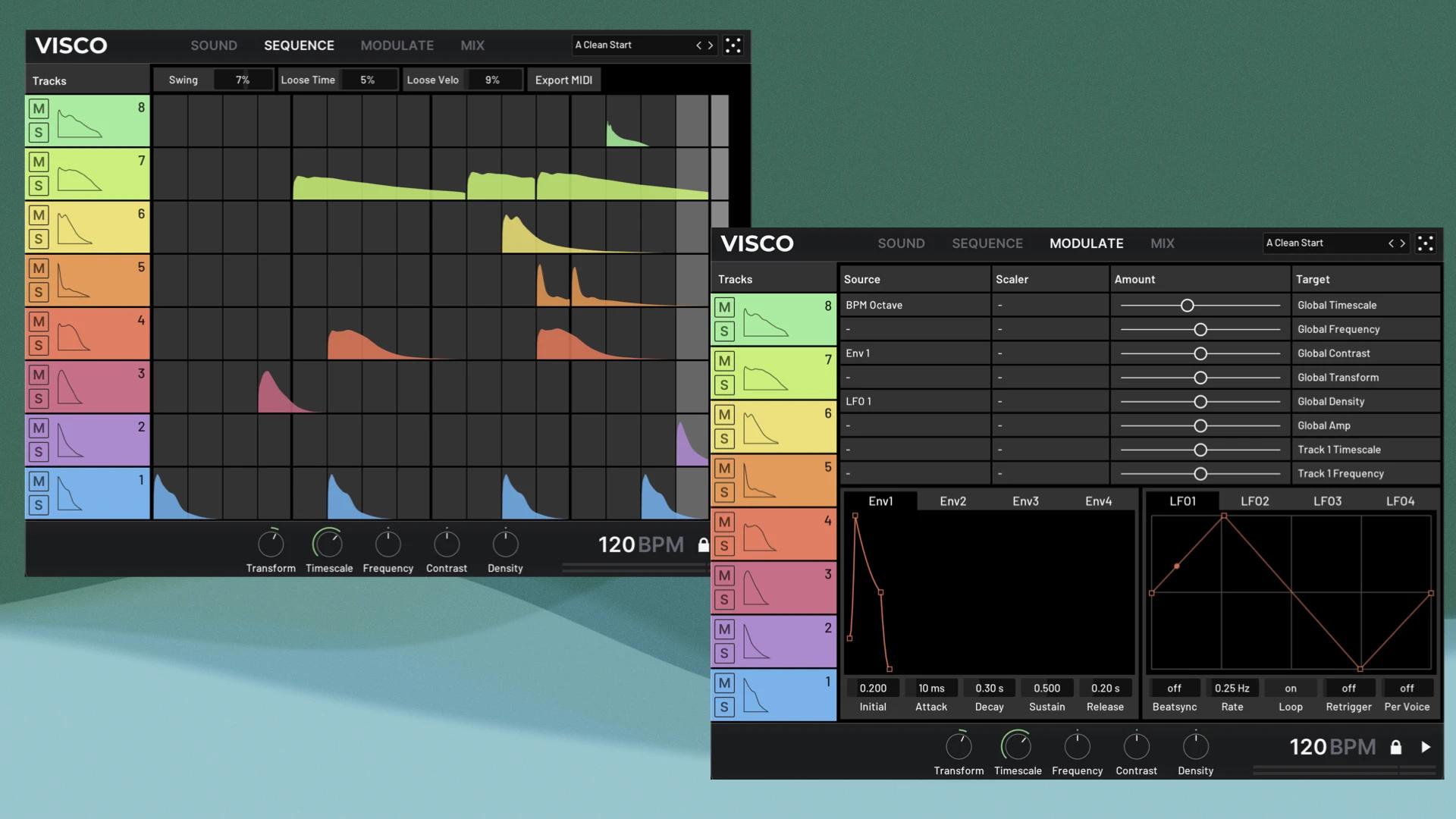Select track 2 envelope shape in Modulate window
1456x819 pixels.
[x=756, y=642]
